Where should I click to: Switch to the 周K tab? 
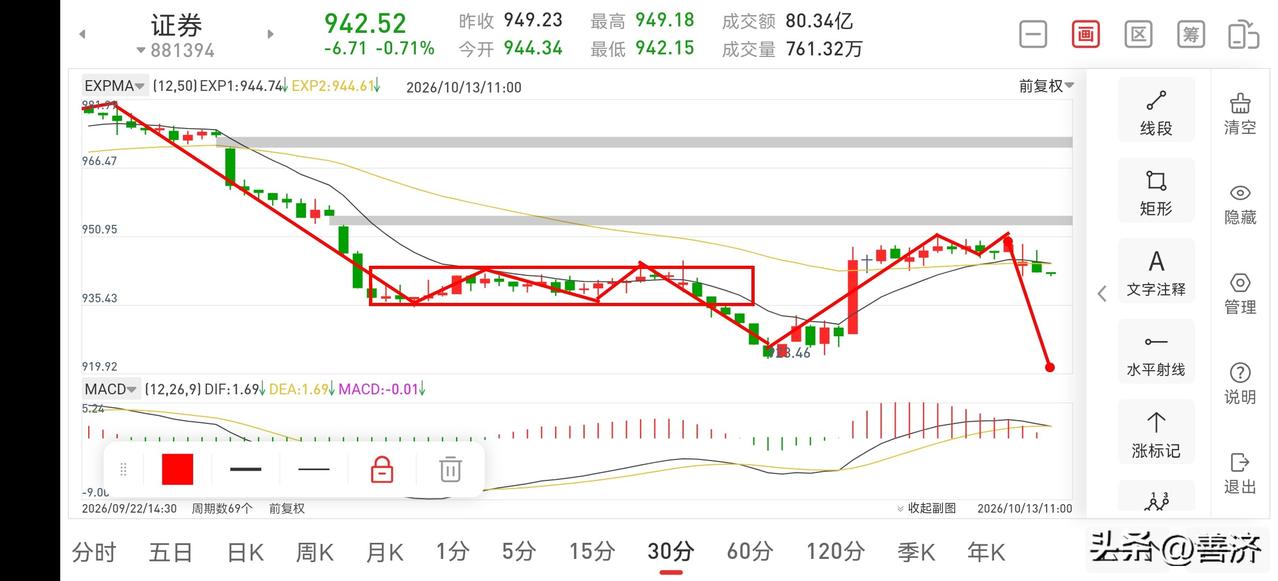point(315,551)
